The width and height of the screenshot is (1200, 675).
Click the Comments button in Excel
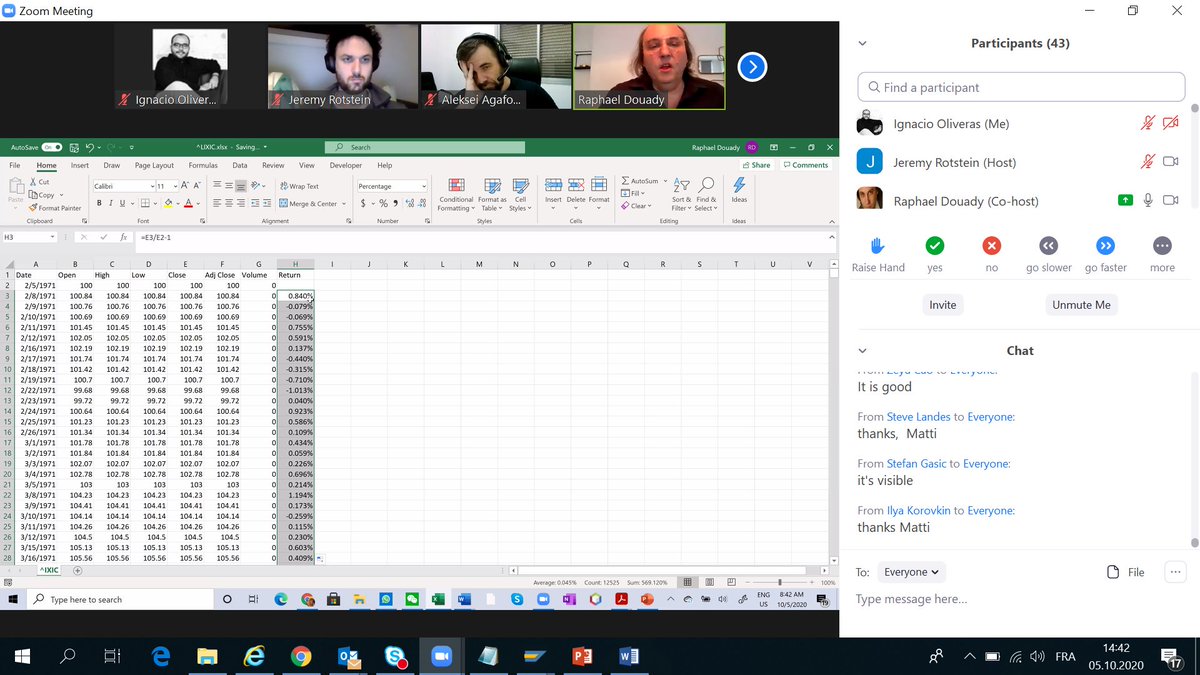(x=806, y=165)
